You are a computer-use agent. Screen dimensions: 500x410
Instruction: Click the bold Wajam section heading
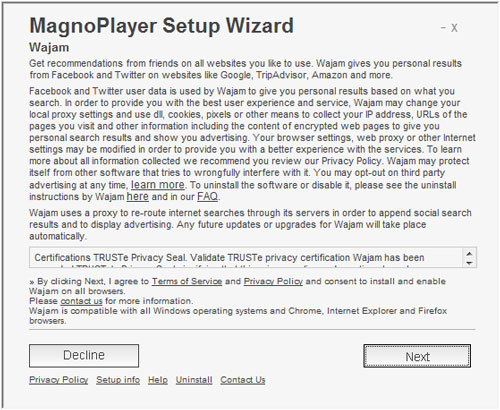pyautogui.click(x=49, y=47)
